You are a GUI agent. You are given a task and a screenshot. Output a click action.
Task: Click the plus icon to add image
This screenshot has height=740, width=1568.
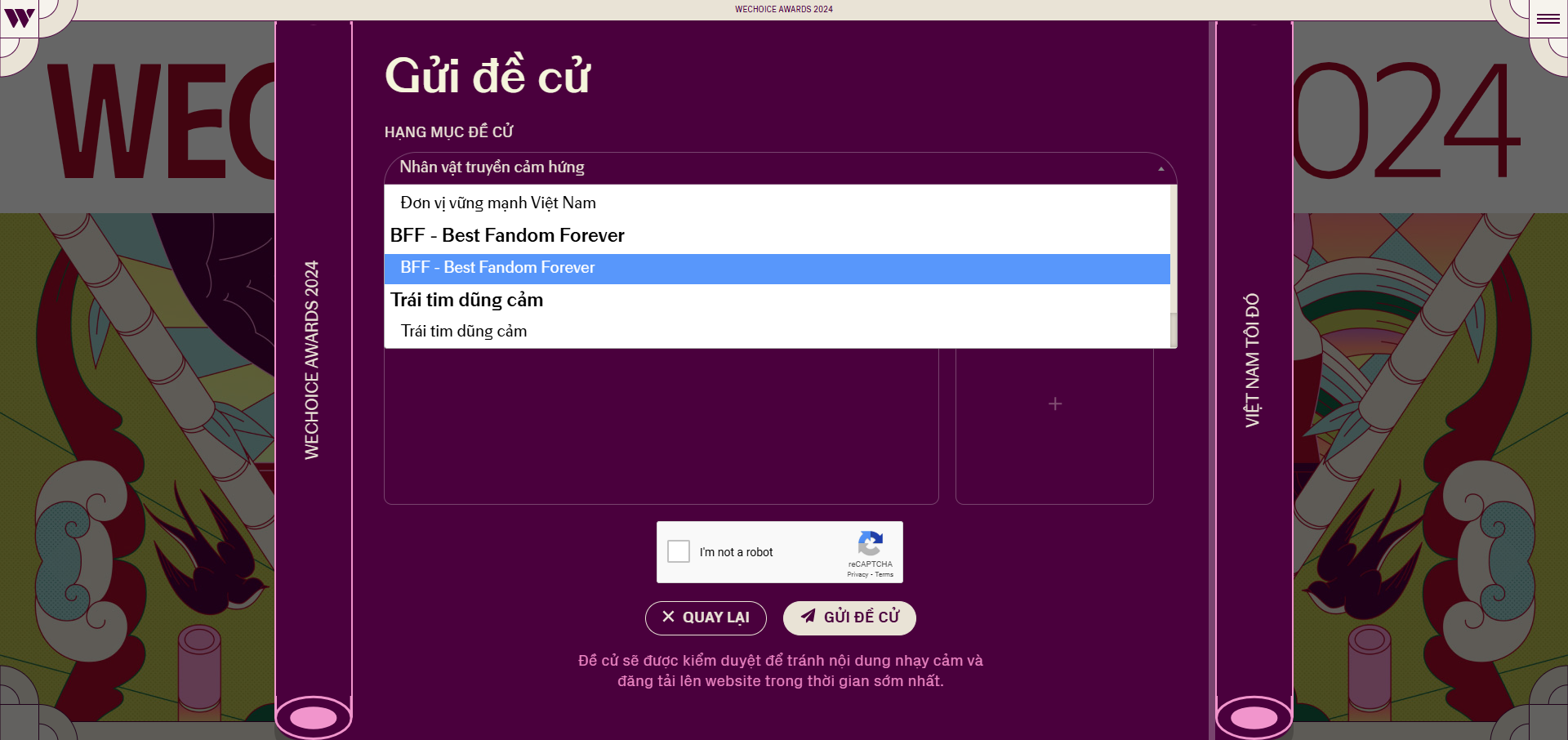(x=1055, y=403)
